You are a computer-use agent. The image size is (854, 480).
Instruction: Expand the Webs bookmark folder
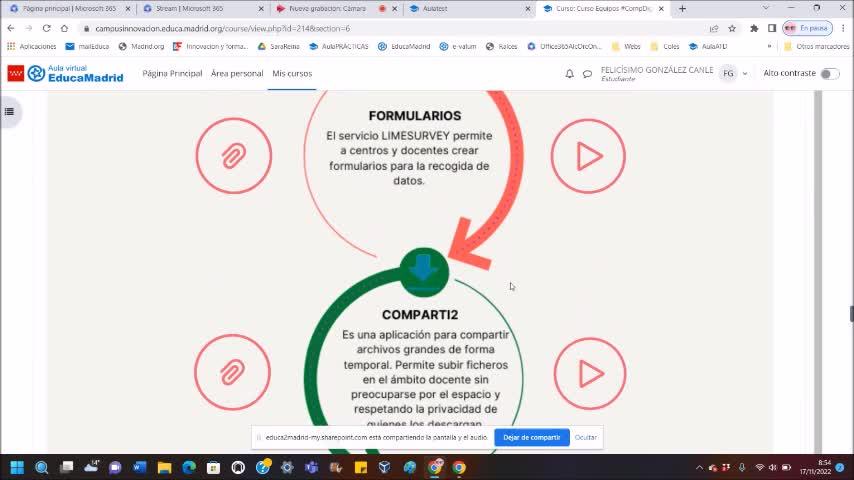pos(626,47)
